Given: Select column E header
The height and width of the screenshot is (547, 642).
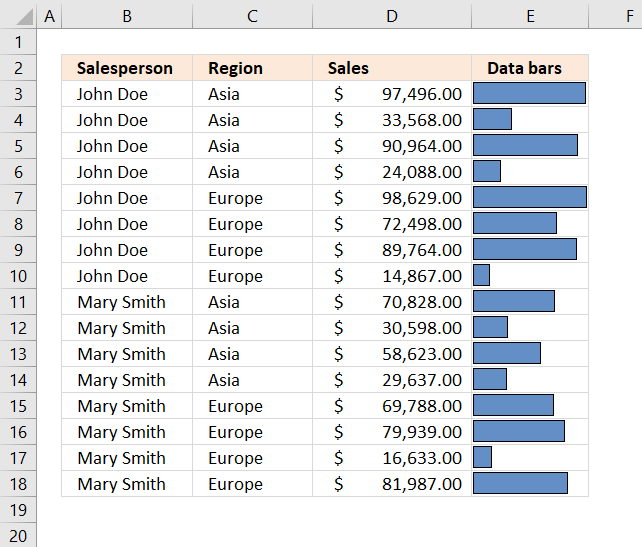Looking at the screenshot, I should tap(530, 16).
